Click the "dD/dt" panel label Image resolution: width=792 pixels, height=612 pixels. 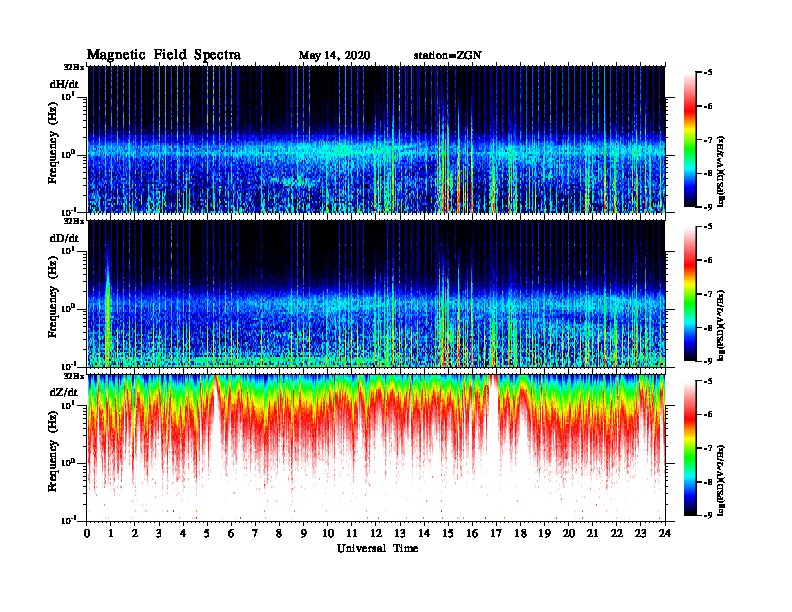pos(65,238)
